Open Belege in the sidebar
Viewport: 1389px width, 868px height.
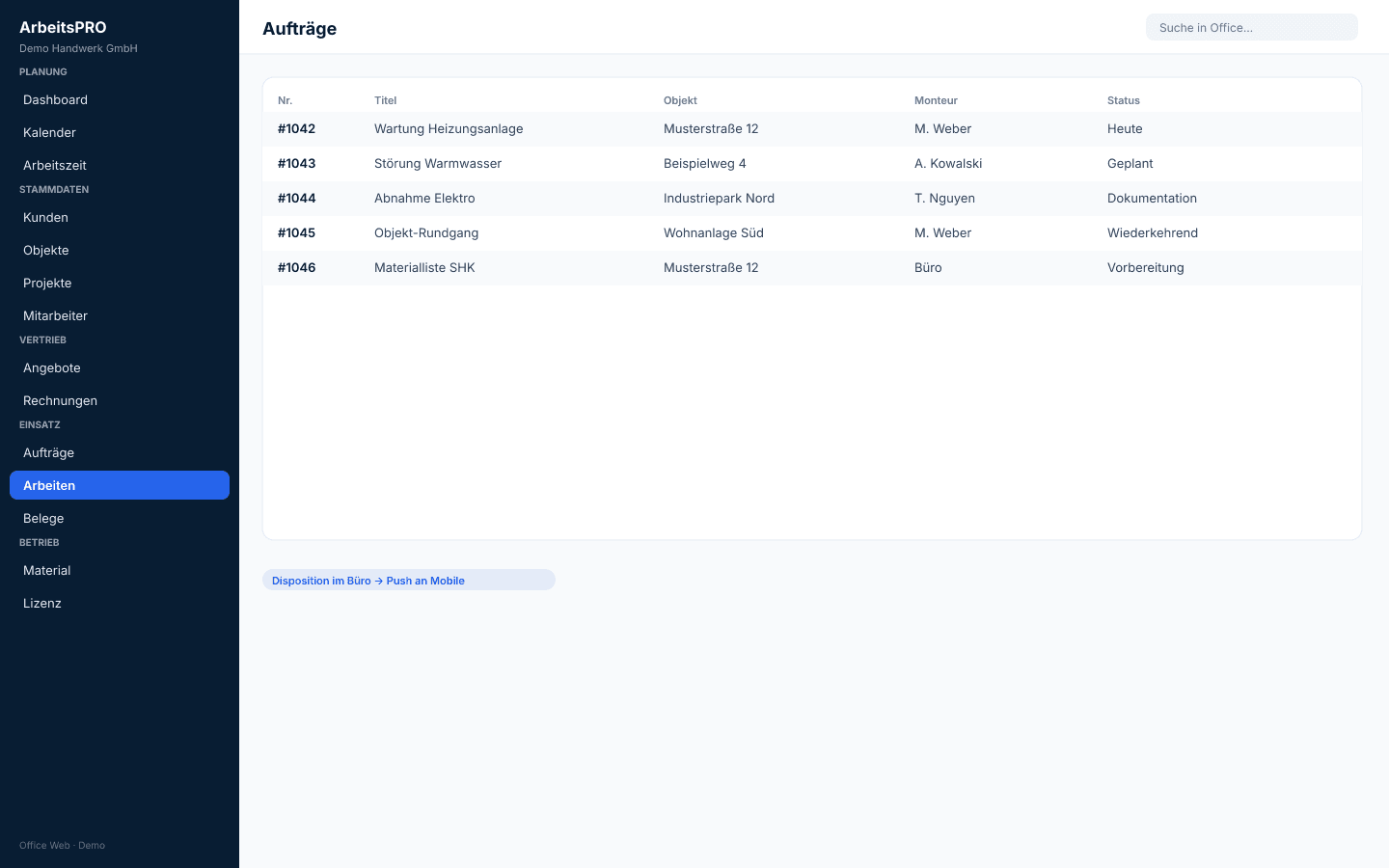pyautogui.click(x=120, y=518)
